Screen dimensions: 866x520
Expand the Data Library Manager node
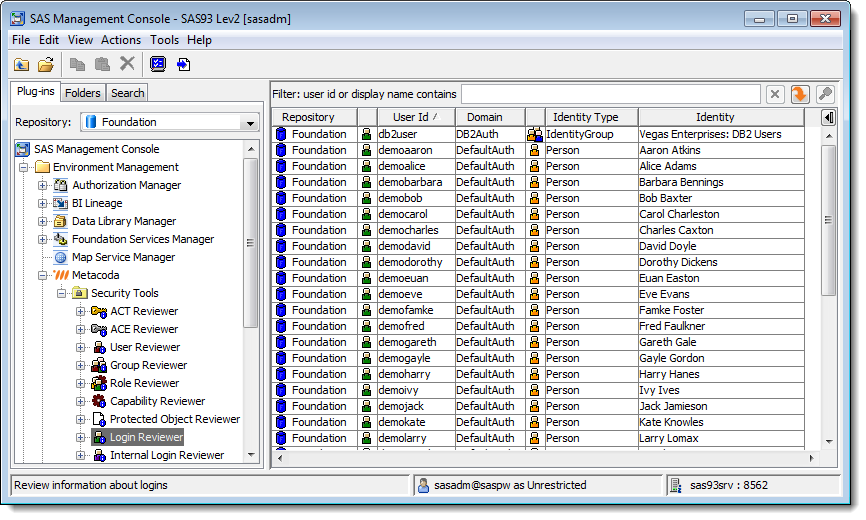coord(43,221)
